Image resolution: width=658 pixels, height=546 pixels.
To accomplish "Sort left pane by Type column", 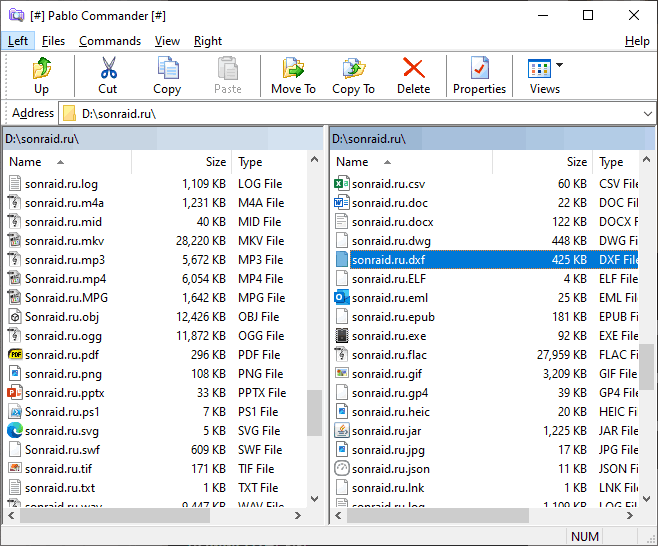I will click(269, 162).
